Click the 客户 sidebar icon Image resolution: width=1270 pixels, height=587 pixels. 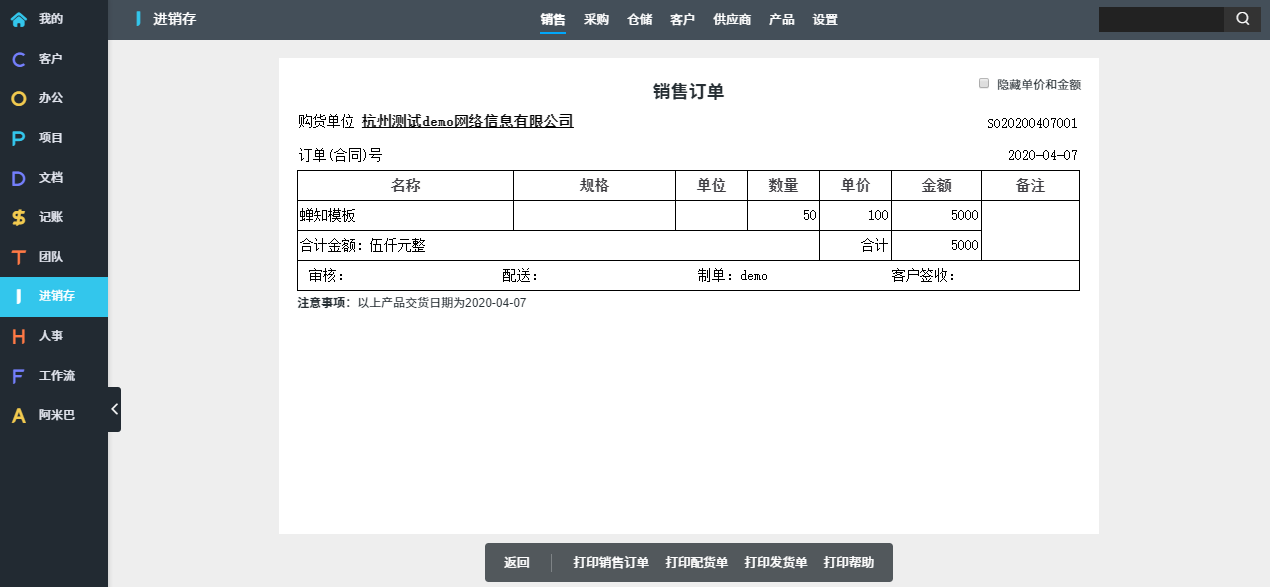[19, 59]
